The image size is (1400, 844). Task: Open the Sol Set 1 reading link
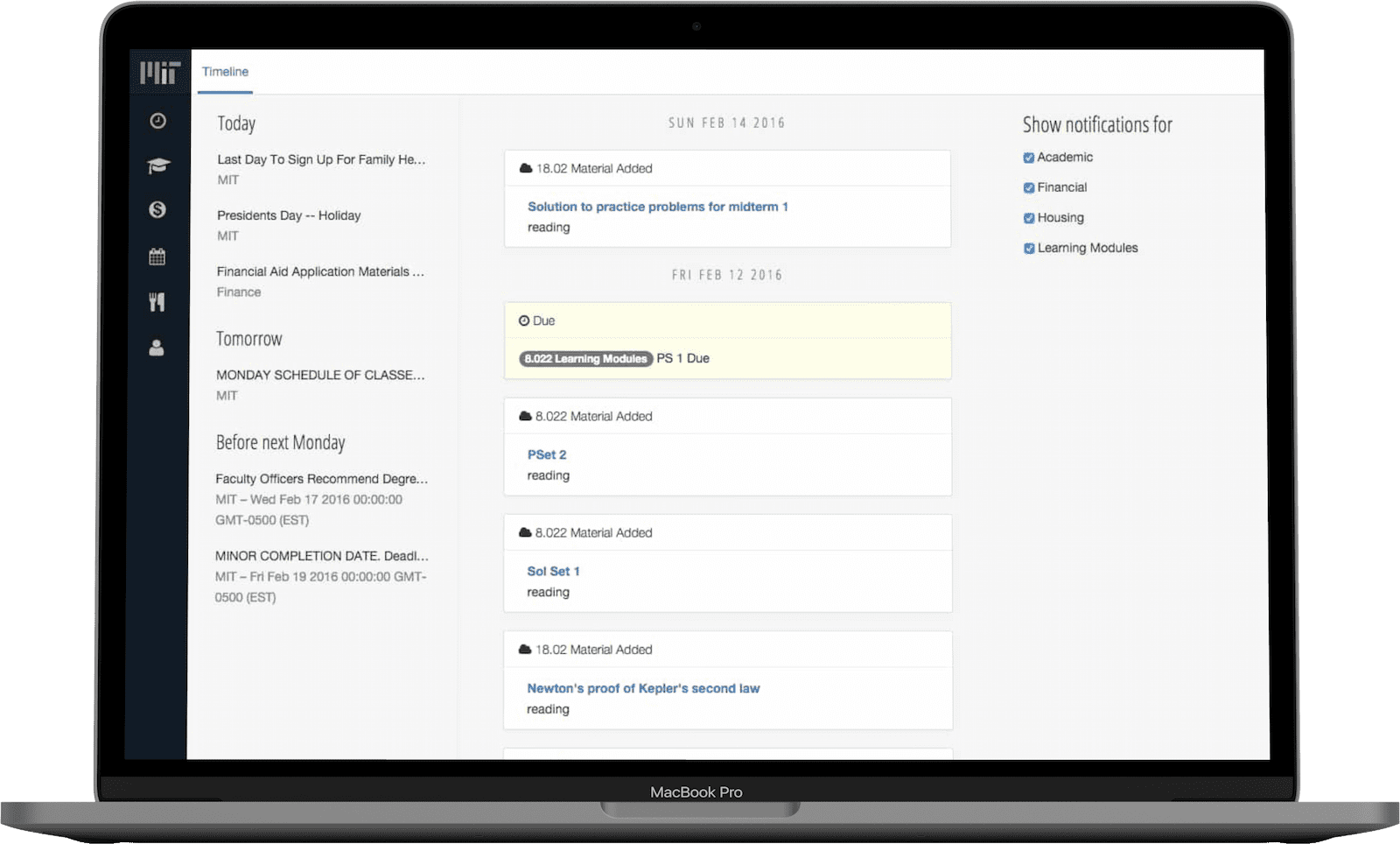(553, 571)
